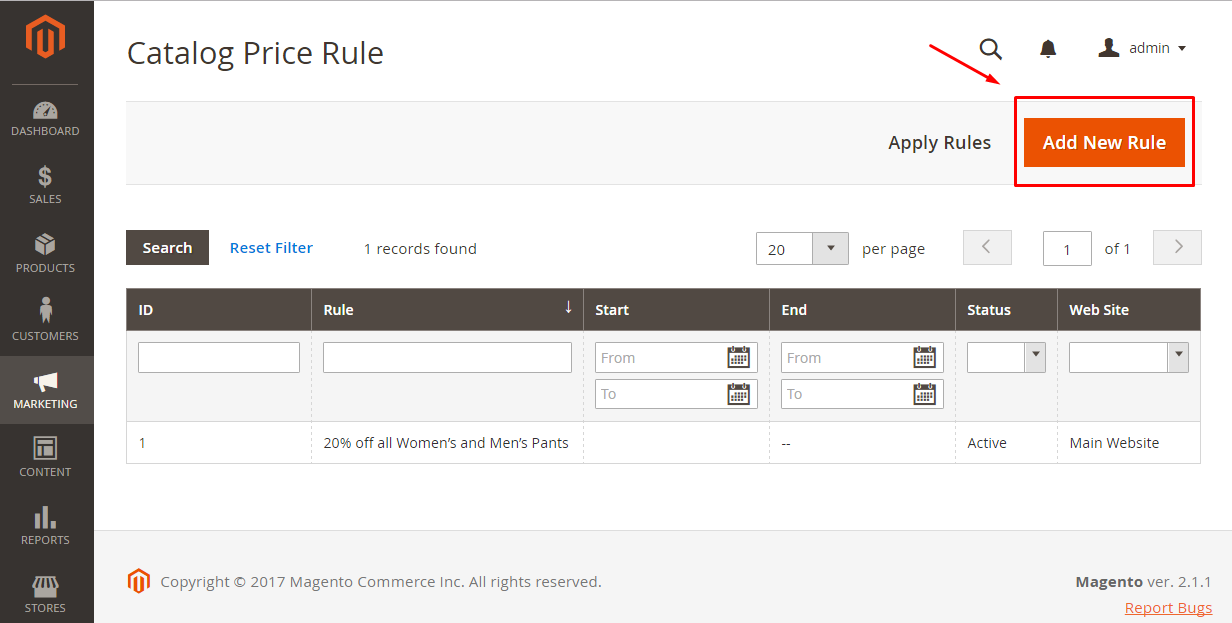Click the search magnifier icon
The width and height of the screenshot is (1232, 623).
tap(990, 48)
